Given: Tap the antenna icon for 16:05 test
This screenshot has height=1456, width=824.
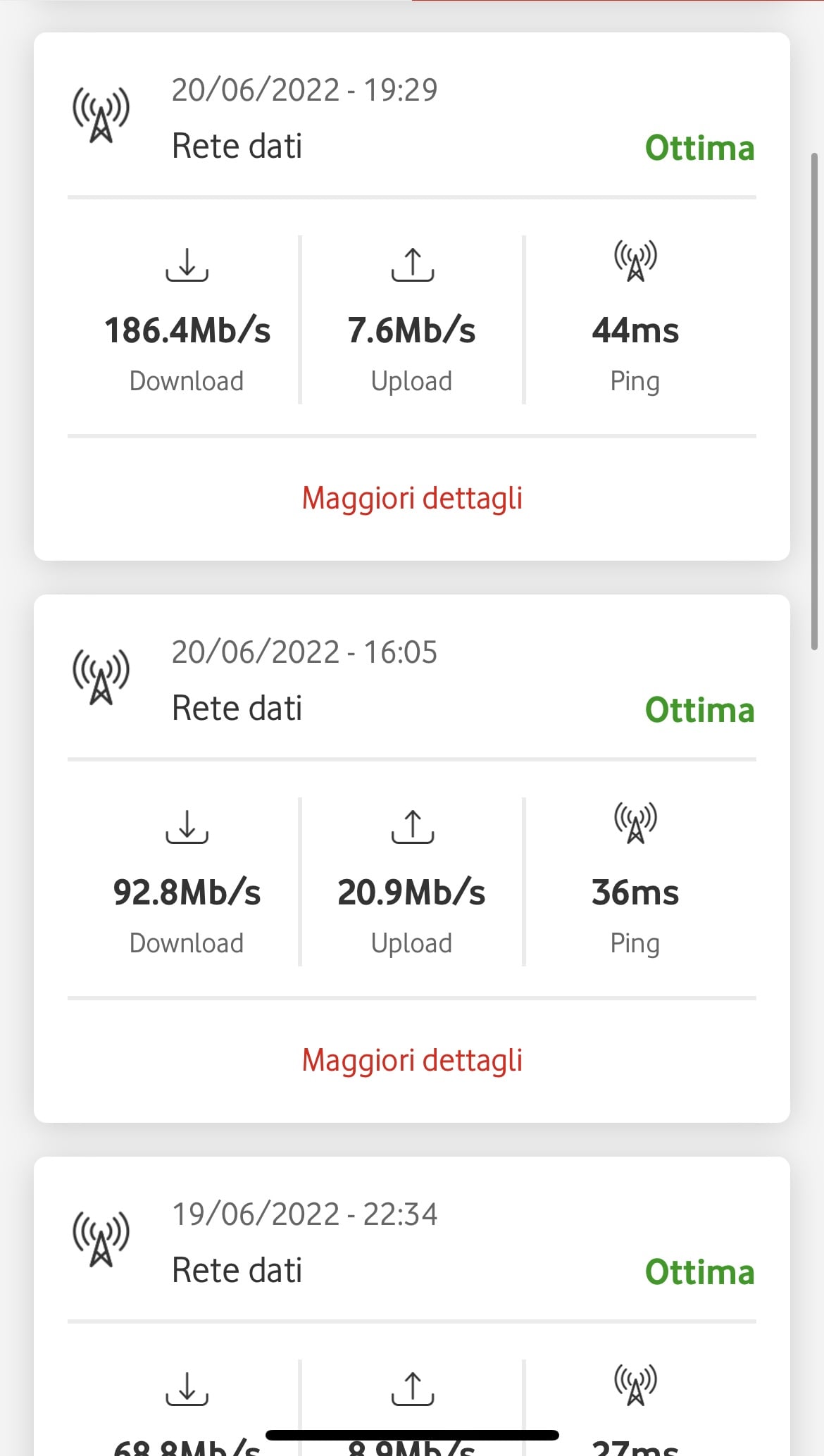Looking at the screenshot, I should point(101,676).
